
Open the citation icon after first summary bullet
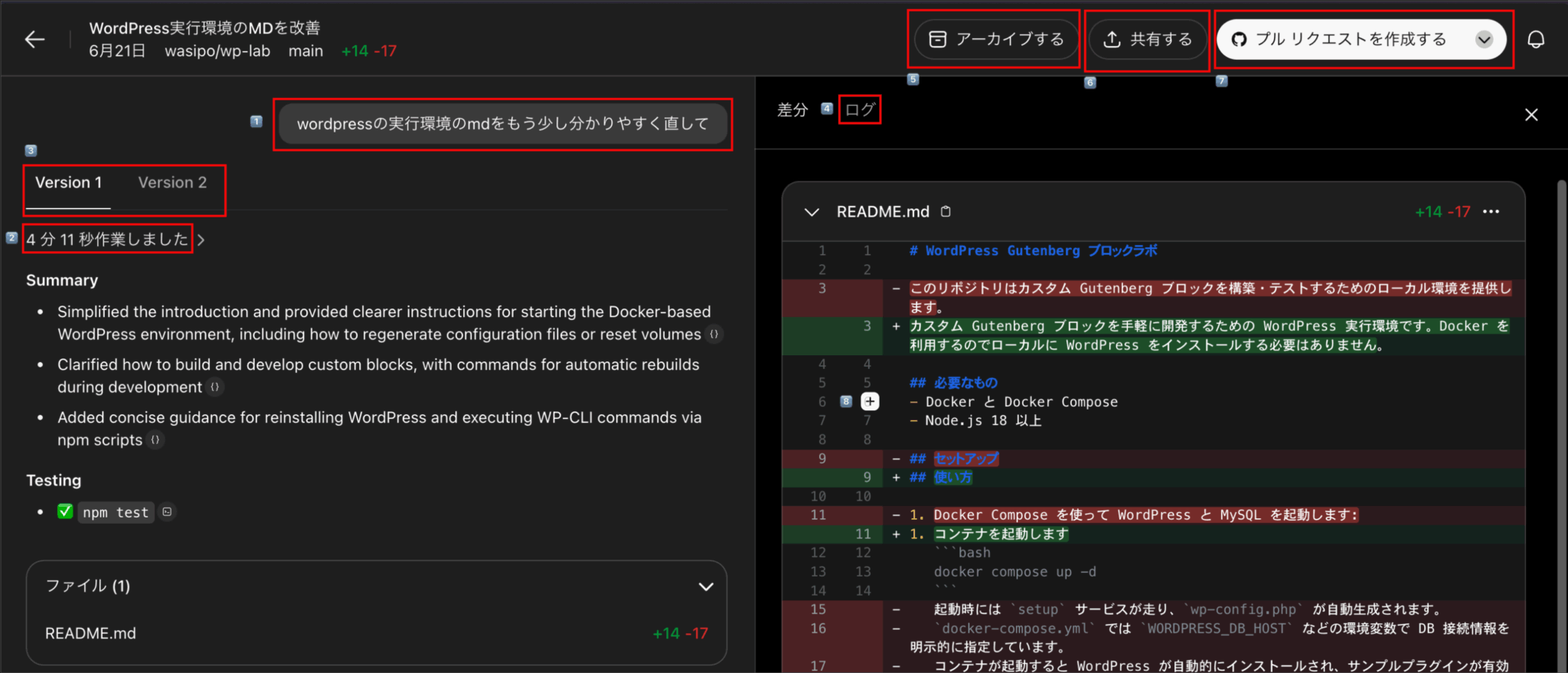tap(714, 335)
